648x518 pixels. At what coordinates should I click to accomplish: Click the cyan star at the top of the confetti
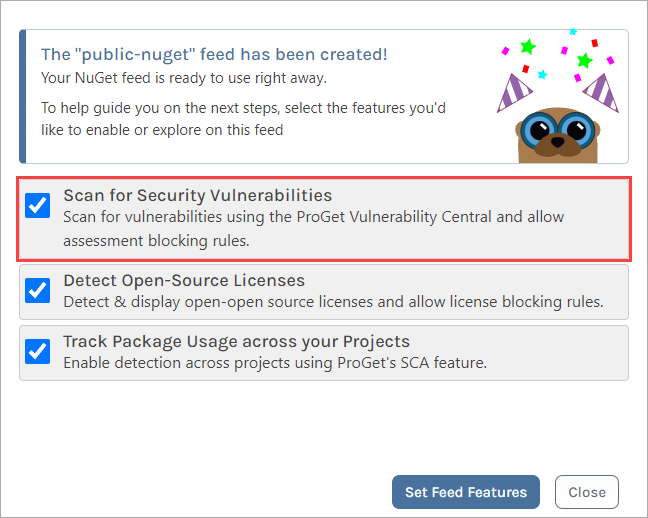coord(572,32)
